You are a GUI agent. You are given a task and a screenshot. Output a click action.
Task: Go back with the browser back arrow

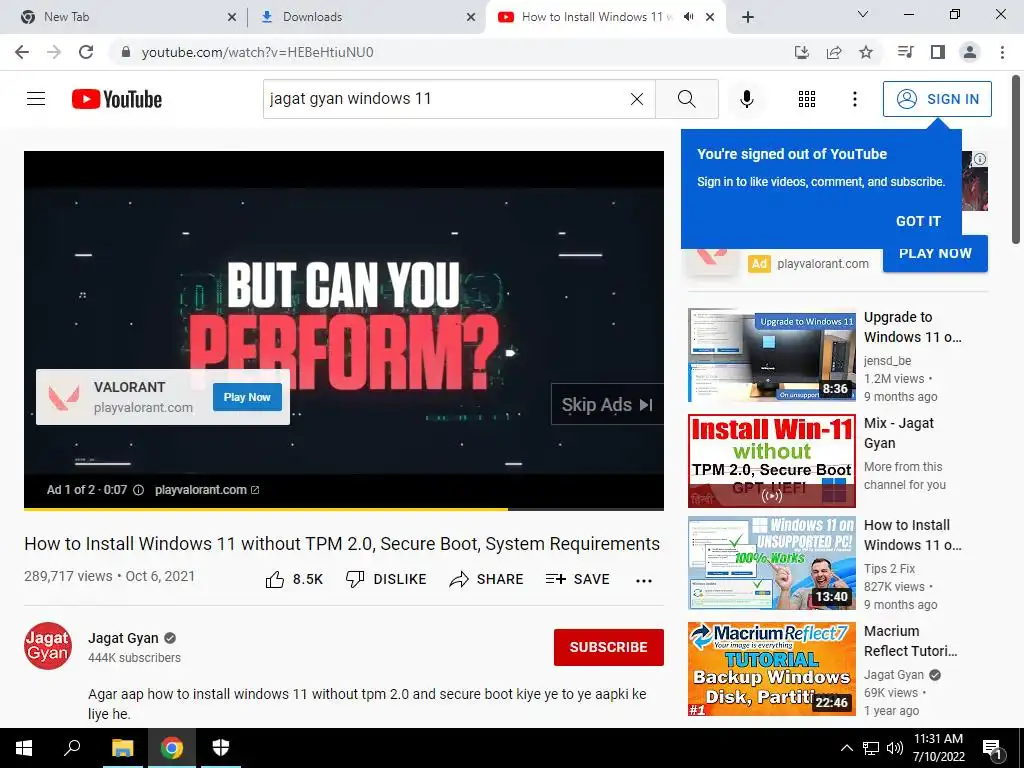pyautogui.click(x=22, y=52)
